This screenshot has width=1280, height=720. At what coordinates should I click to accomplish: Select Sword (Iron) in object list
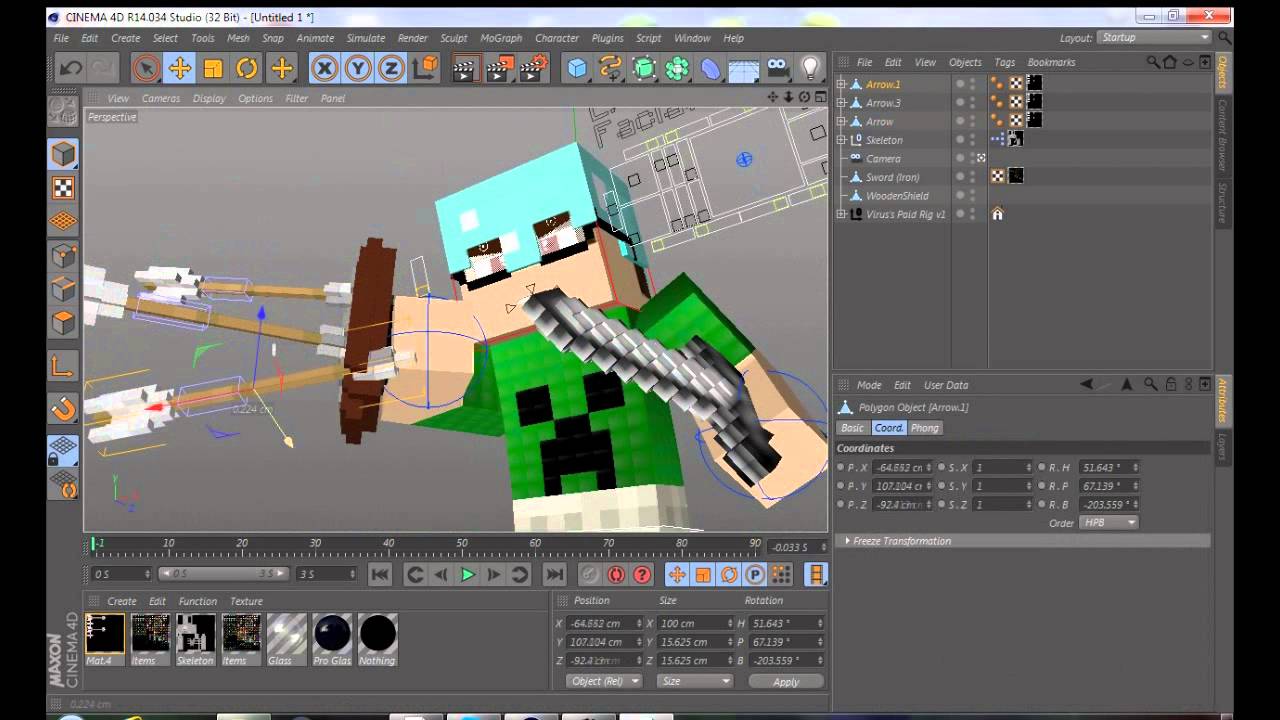click(893, 177)
